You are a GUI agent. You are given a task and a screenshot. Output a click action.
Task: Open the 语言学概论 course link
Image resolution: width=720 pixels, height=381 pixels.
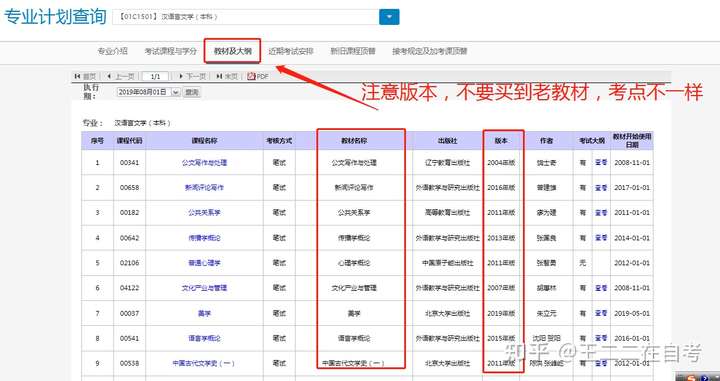(204, 338)
